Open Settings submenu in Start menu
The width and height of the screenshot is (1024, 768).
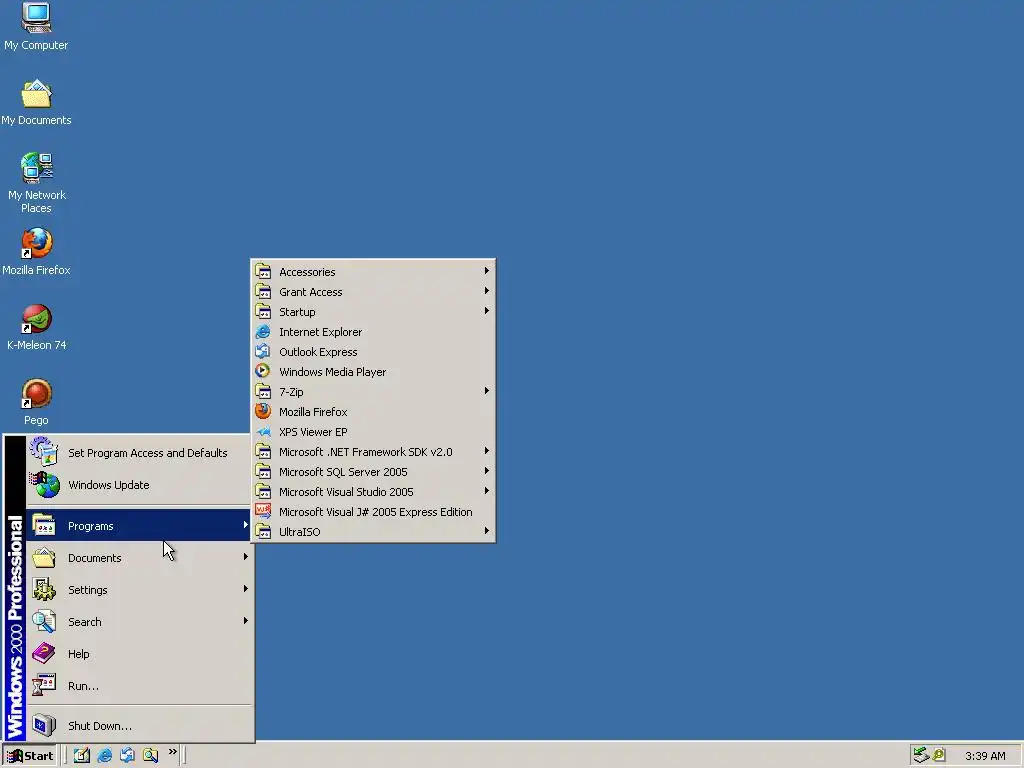pyautogui.click(x=139, y=590)
